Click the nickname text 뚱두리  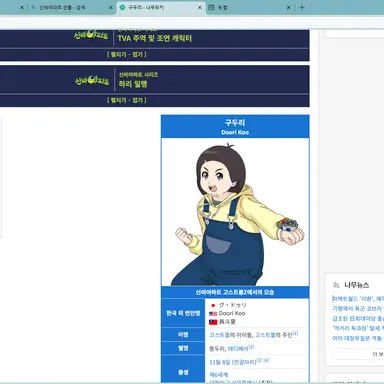coord(217,349)
